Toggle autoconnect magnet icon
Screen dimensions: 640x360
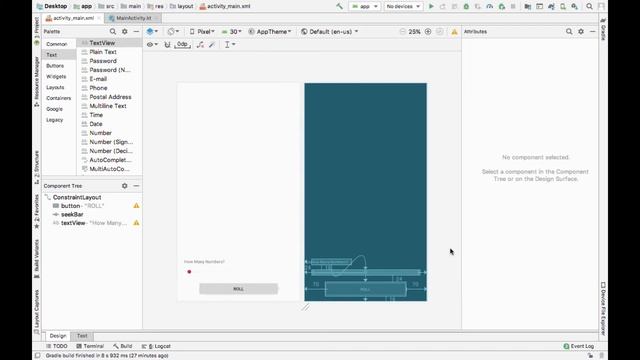[167, 44]
